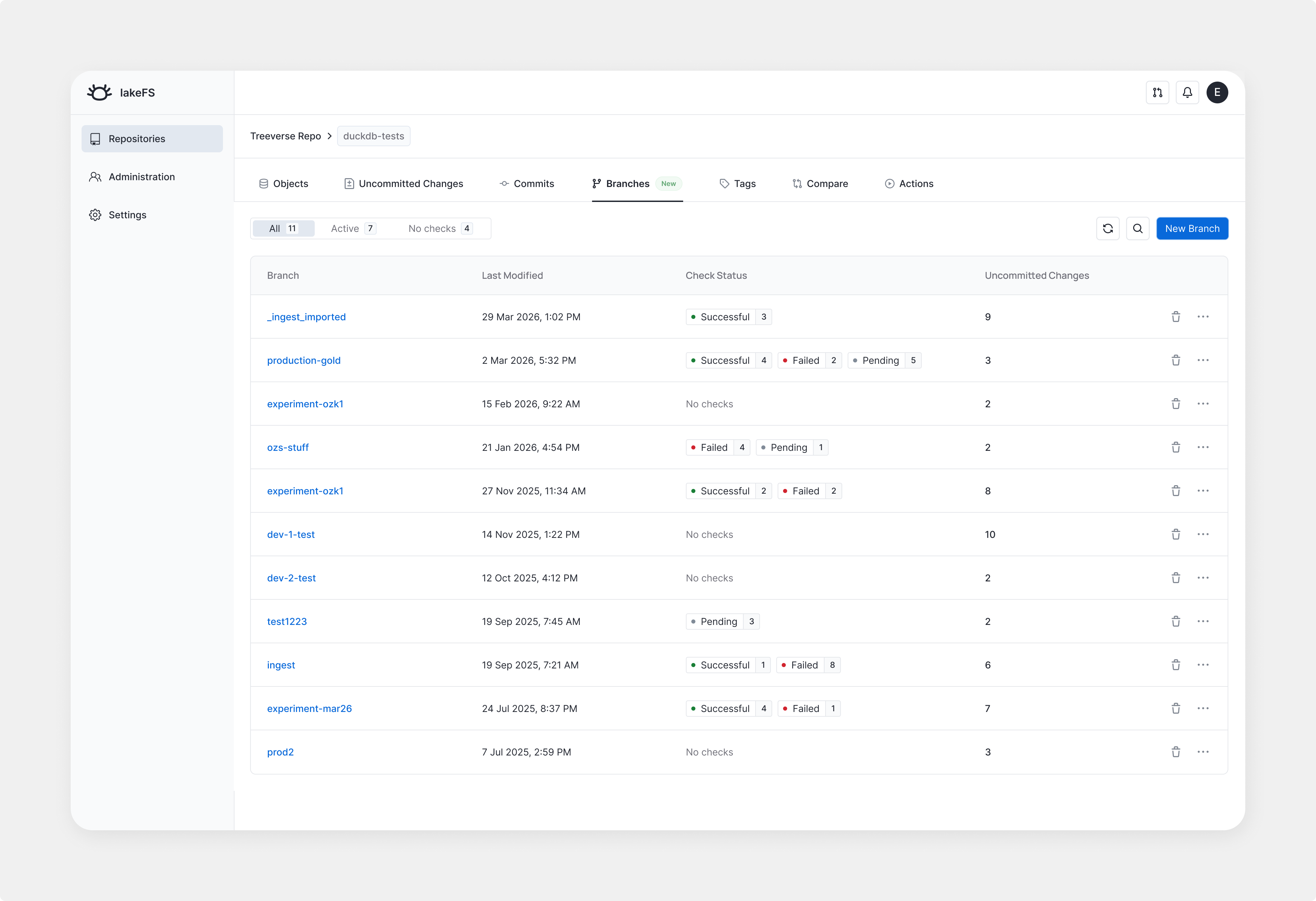
Task: Open the _ingest_imported branch
Action: point(306,317)
